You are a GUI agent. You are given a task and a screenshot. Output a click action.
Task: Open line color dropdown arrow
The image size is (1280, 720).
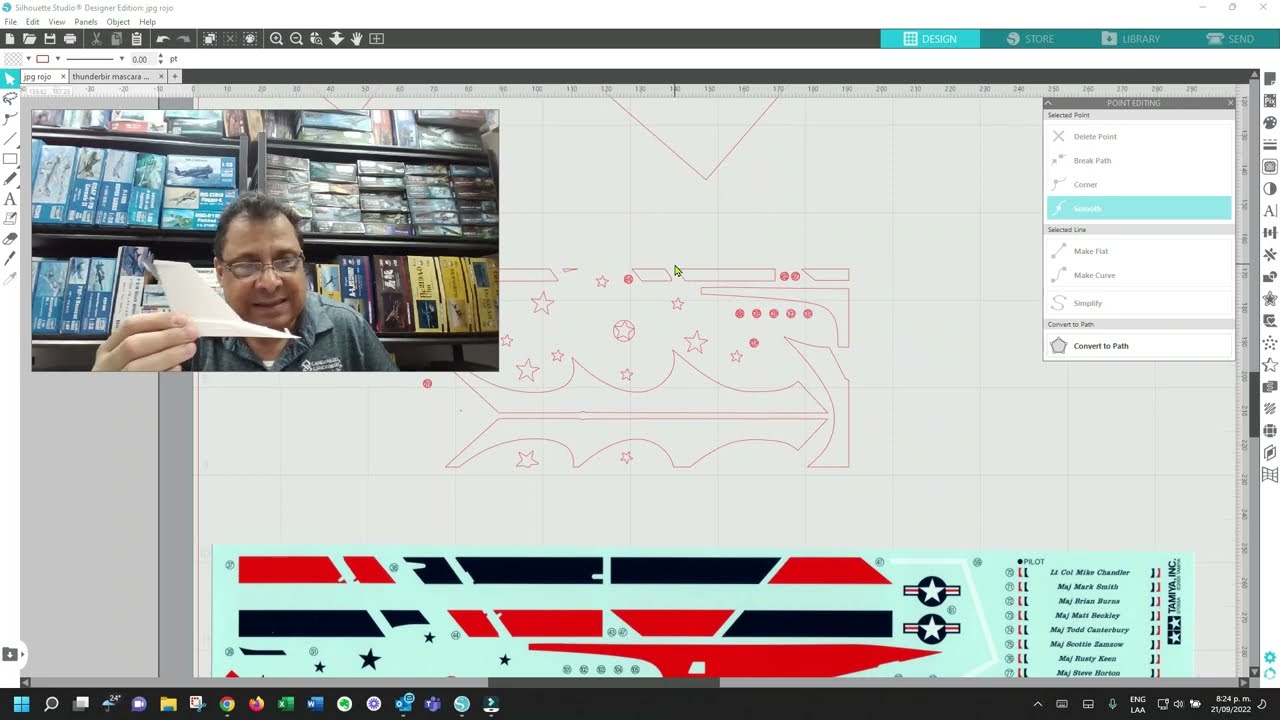point(57,59)
